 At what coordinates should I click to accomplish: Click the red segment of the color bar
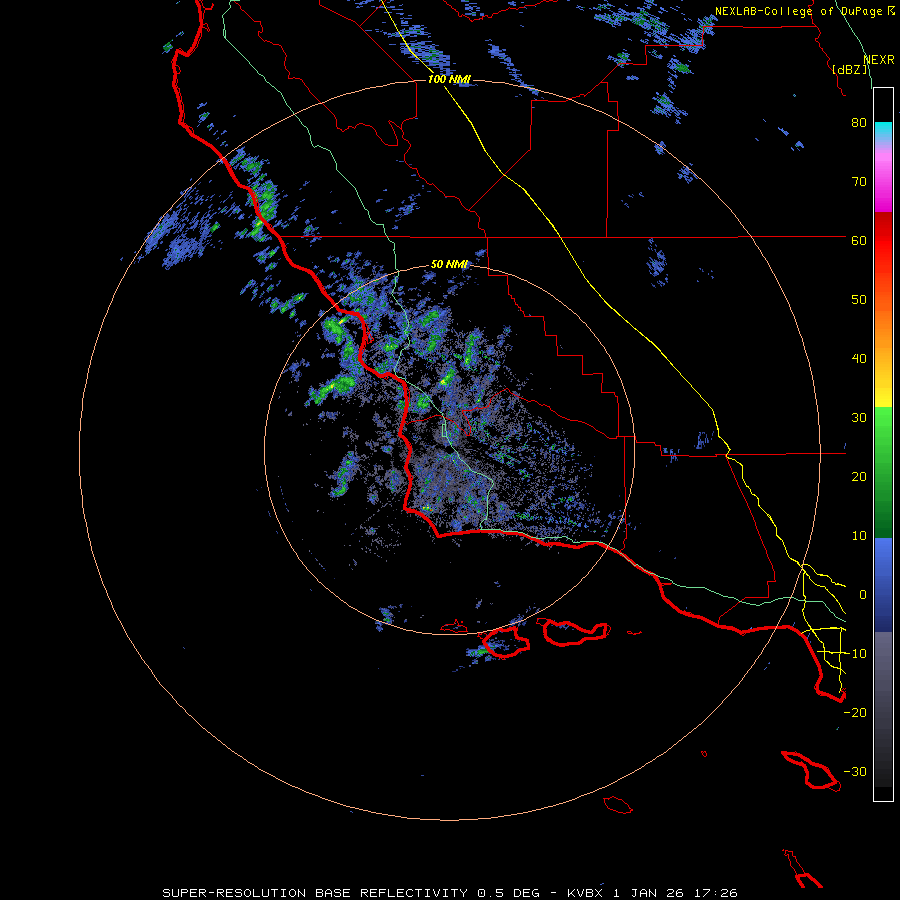883,241
